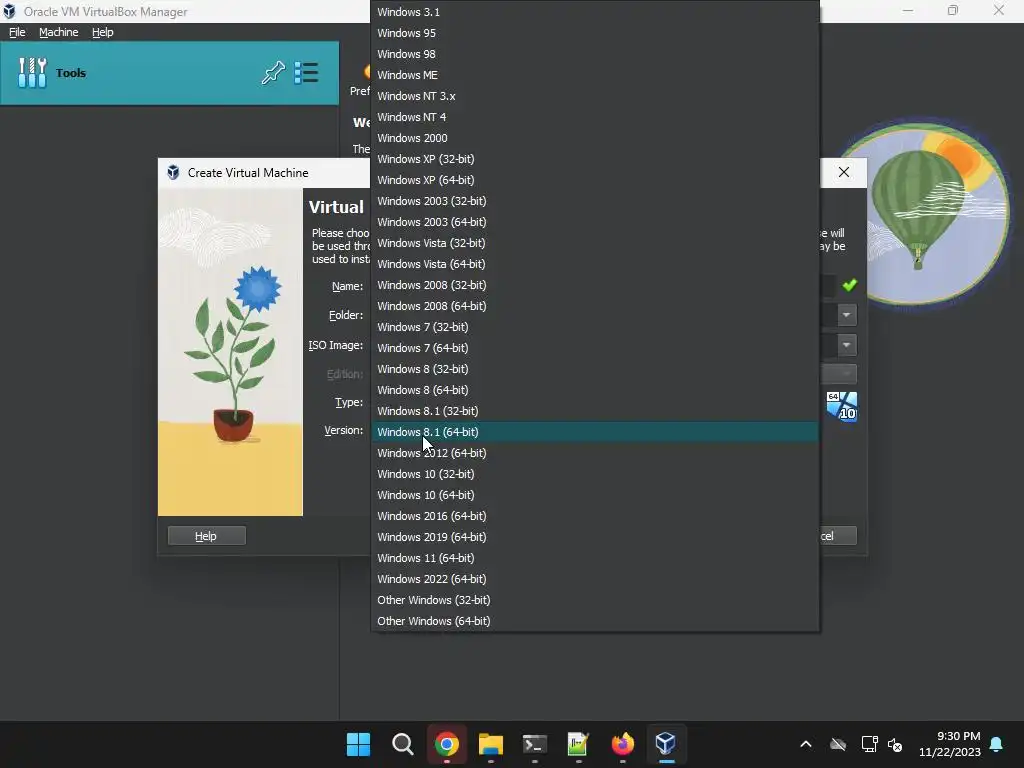1024x768 pixels.
Task: Select Windows 2008 (64-bit)
Action: tap(595, 306)
